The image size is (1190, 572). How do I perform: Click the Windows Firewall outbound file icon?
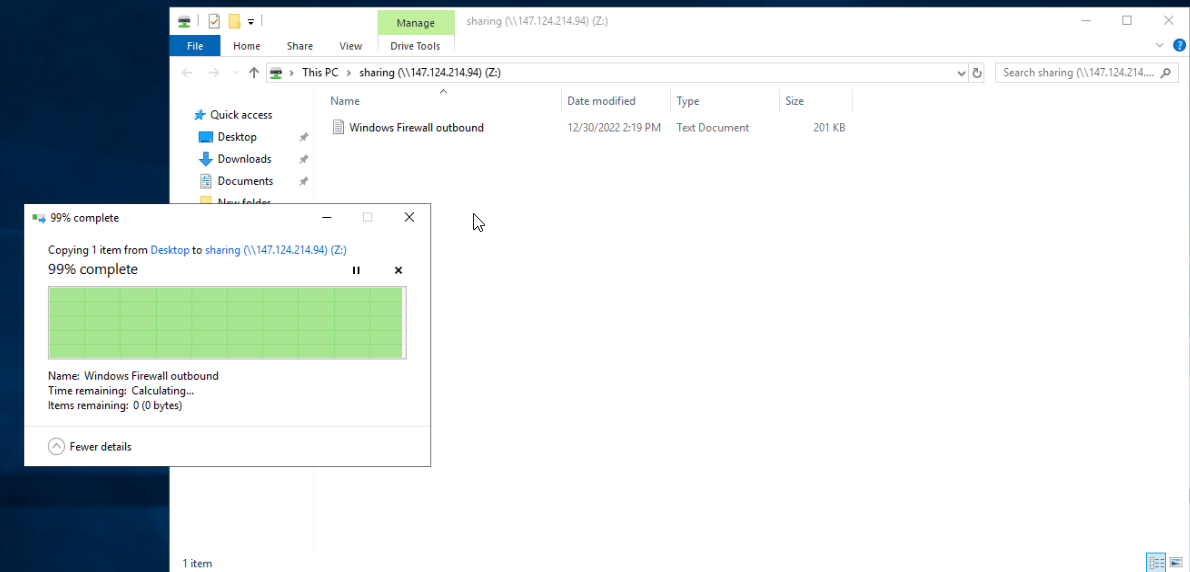click(339, 128)
